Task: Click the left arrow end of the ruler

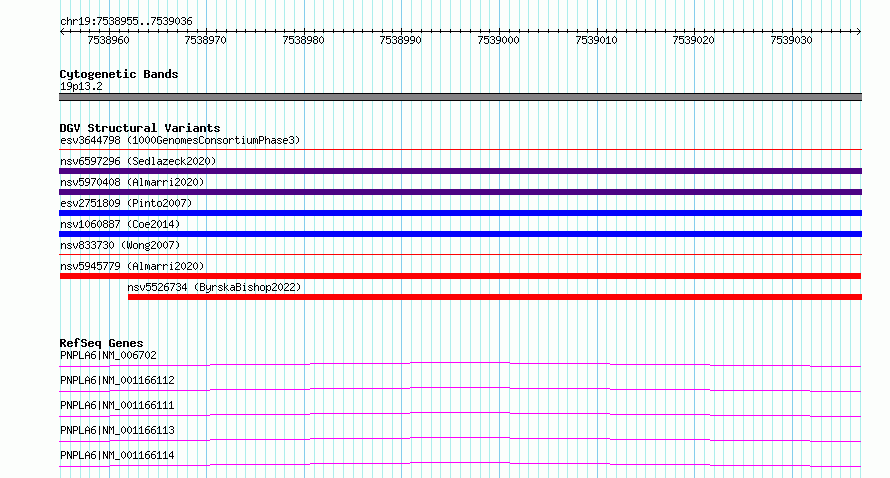Action: point(62,31)
